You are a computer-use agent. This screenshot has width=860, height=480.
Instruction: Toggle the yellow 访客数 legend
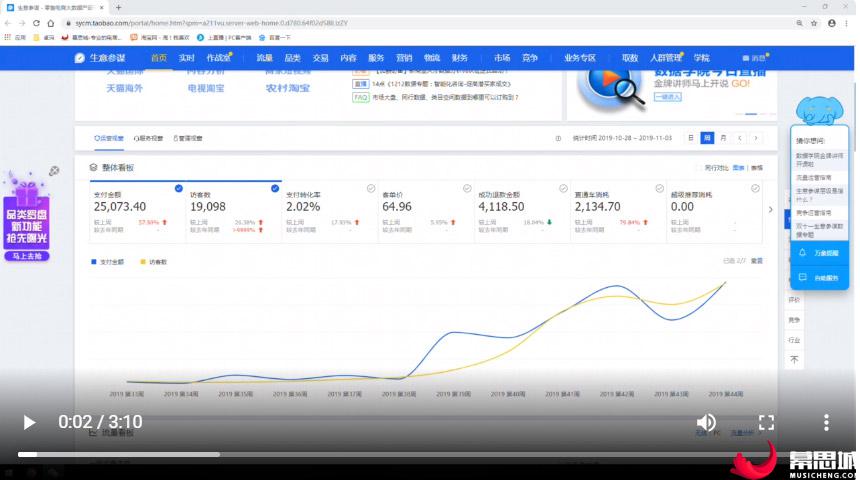pos(154,262)
